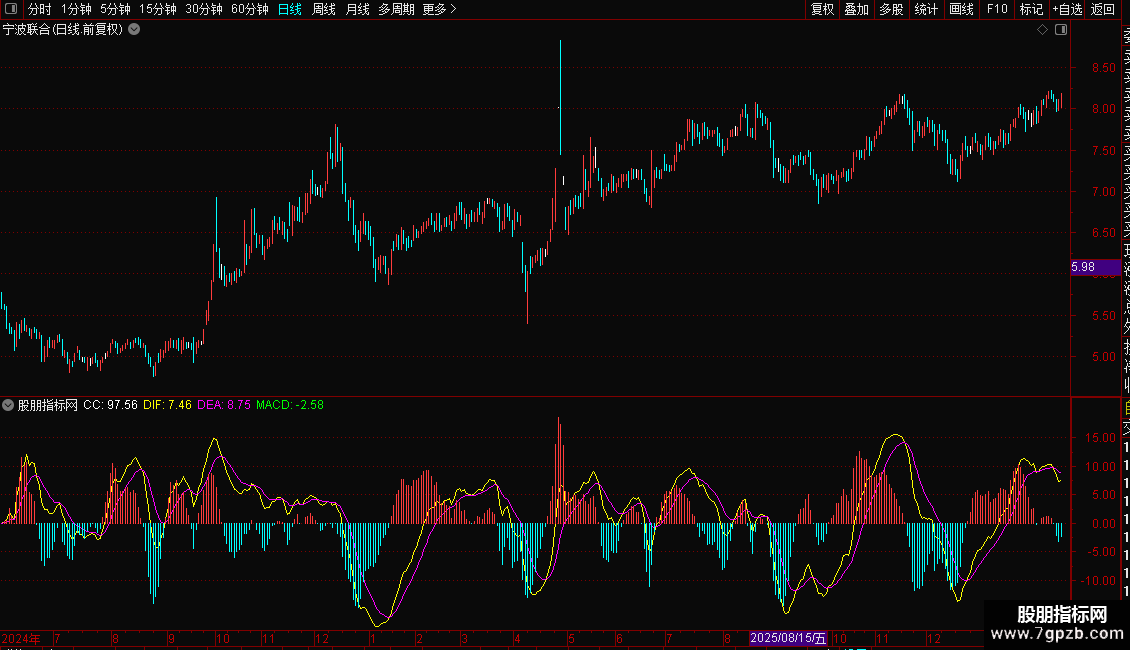
Task: Click the CC: 97.56 value
Action: tap(110, 405)
